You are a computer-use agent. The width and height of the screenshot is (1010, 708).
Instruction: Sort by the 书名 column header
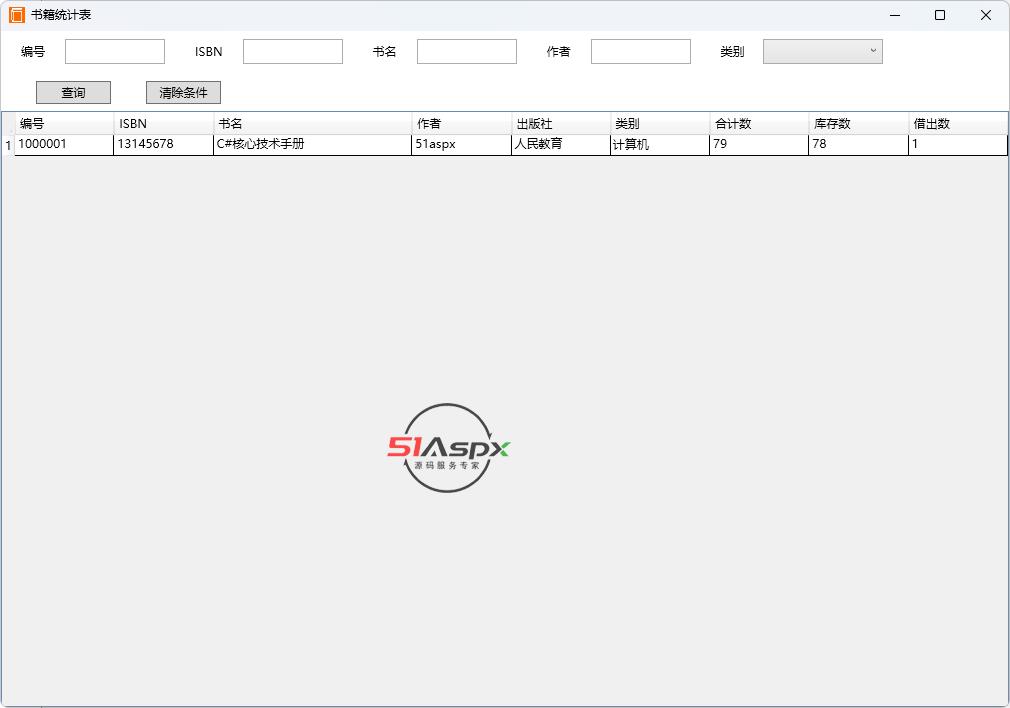pos(312,124)
